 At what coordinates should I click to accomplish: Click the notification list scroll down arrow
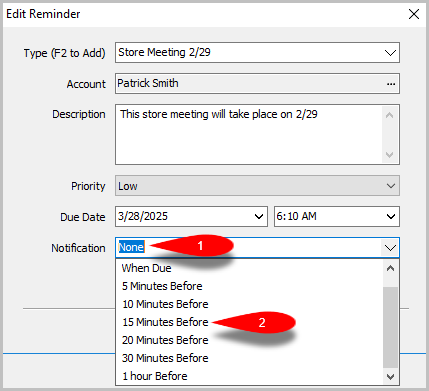click(390, 377)
